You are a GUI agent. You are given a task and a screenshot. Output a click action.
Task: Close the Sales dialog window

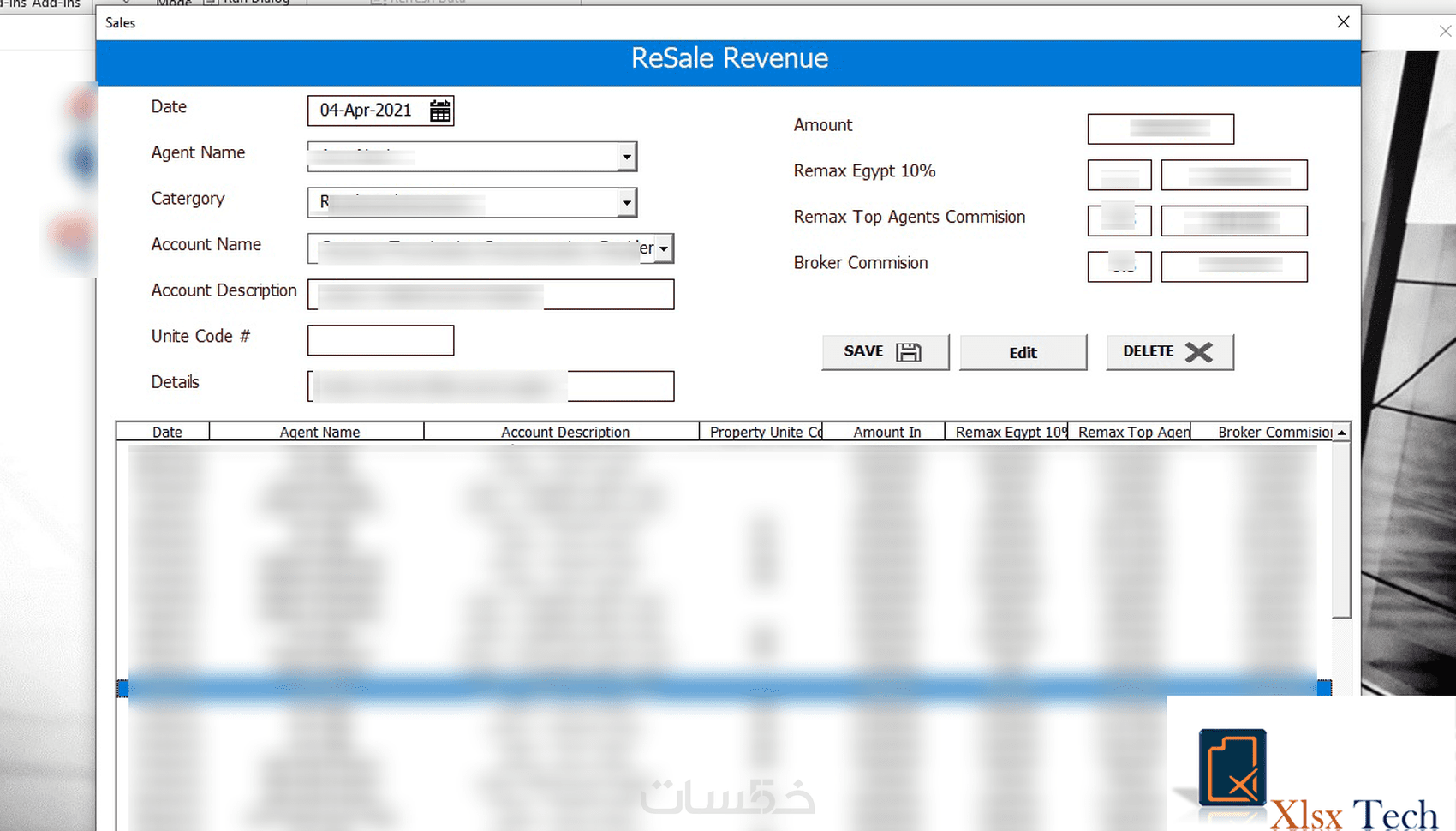click(x=1343, y=22)
